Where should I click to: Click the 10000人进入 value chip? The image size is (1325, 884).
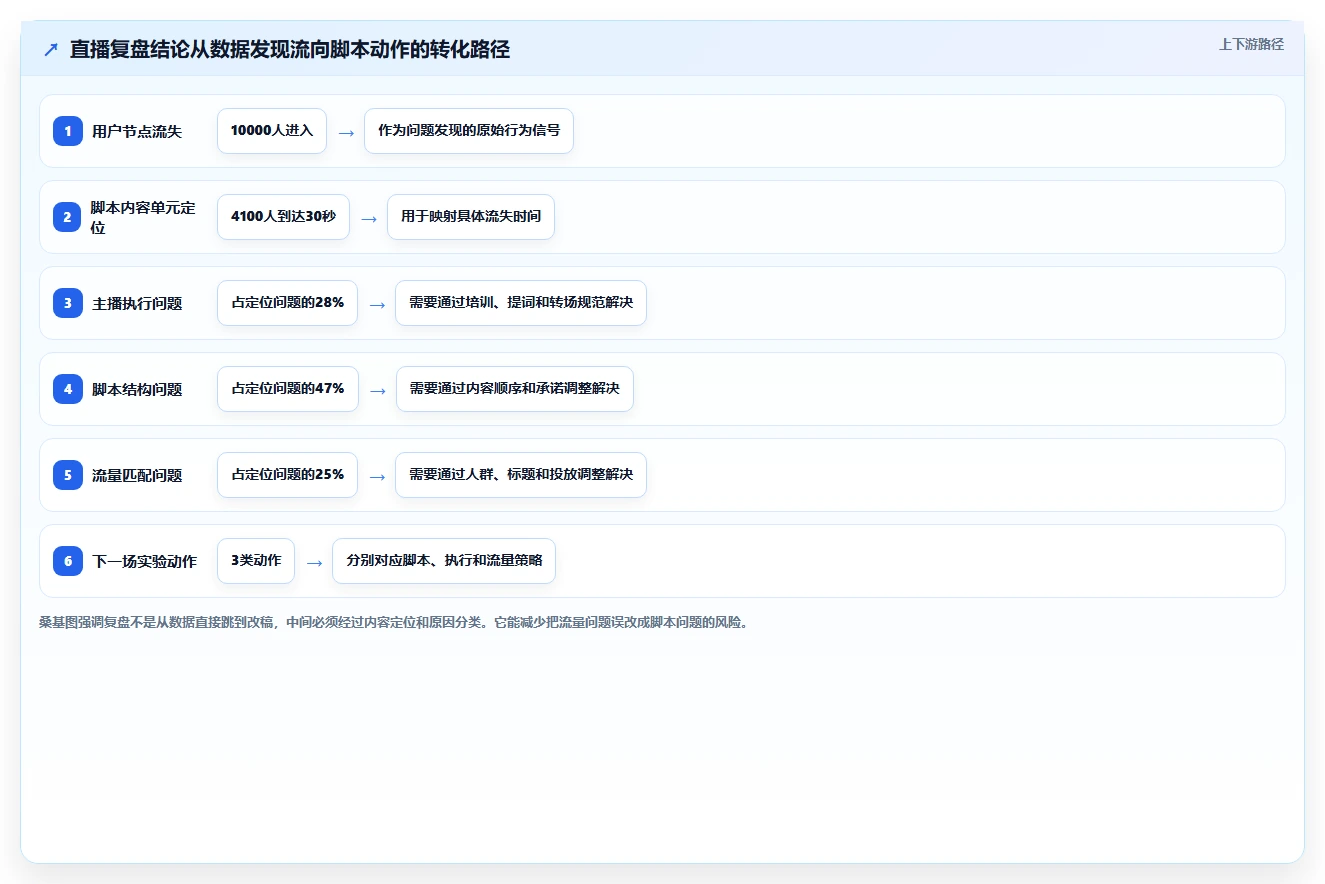pos(272,131)
